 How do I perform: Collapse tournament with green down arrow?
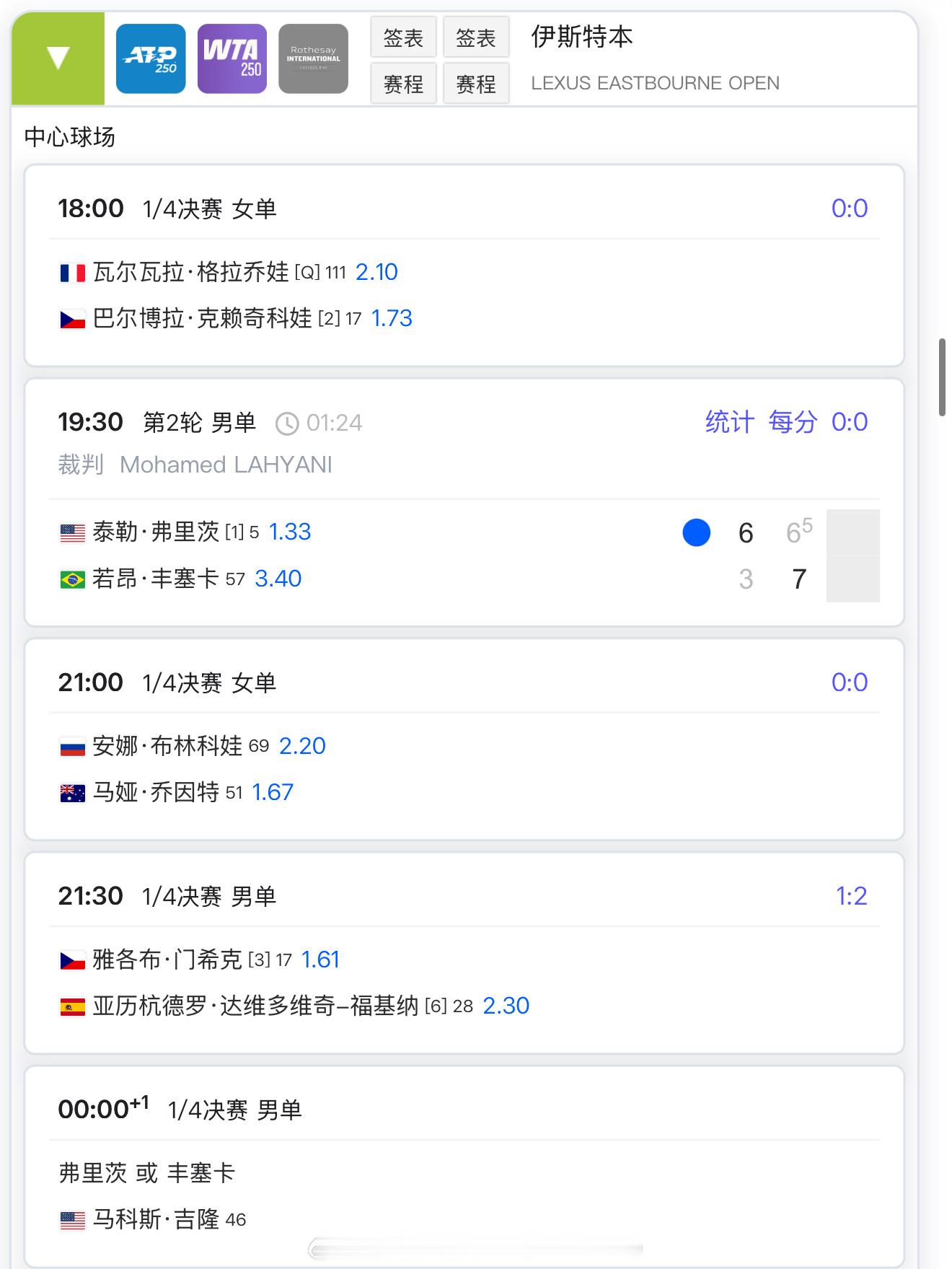[x=58, y=58]
